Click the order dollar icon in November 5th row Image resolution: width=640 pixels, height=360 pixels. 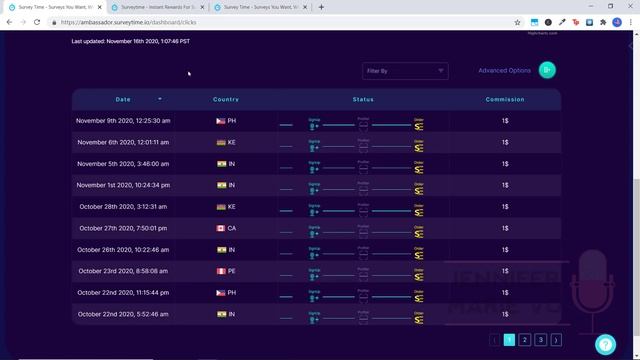click(419, 168)
